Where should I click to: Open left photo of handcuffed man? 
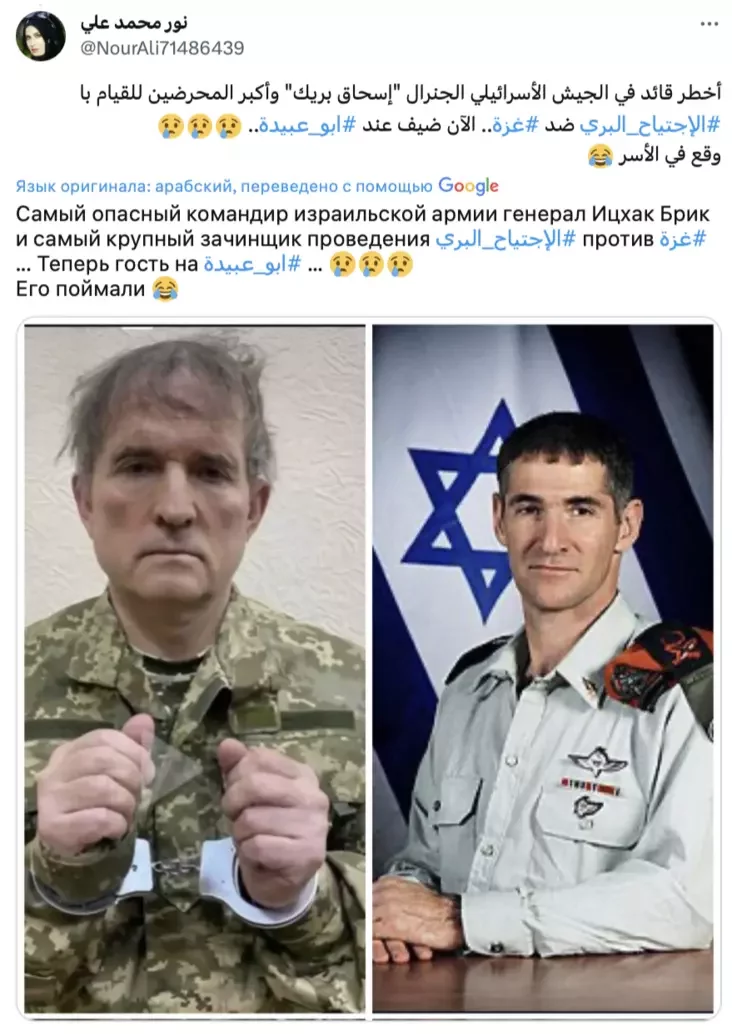(195, 669)
